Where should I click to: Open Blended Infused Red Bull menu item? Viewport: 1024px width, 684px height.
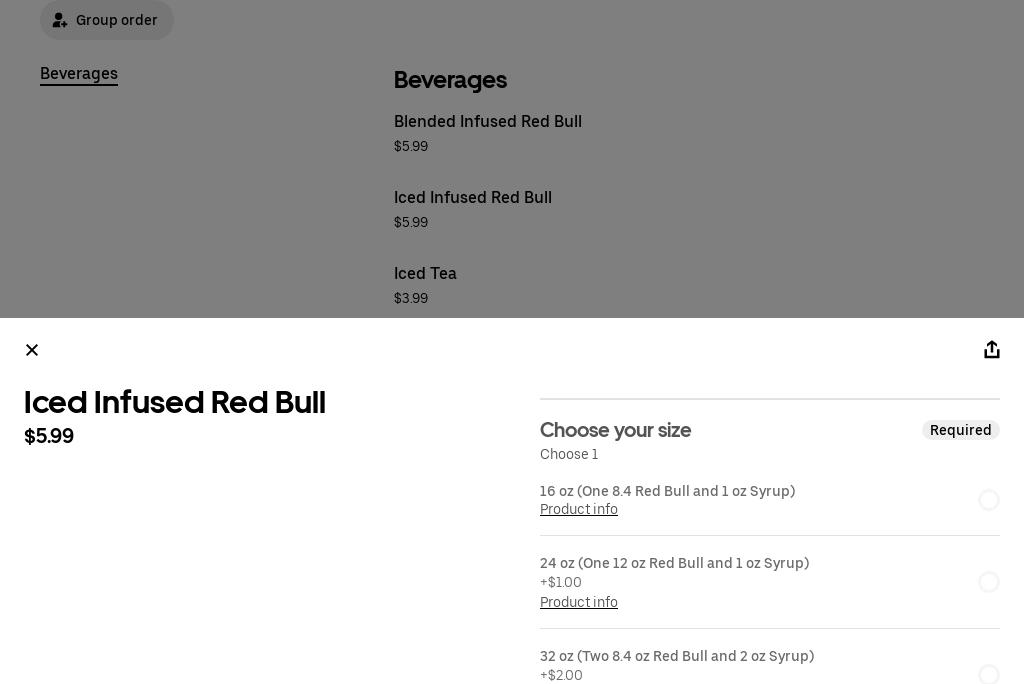point(488,122)
